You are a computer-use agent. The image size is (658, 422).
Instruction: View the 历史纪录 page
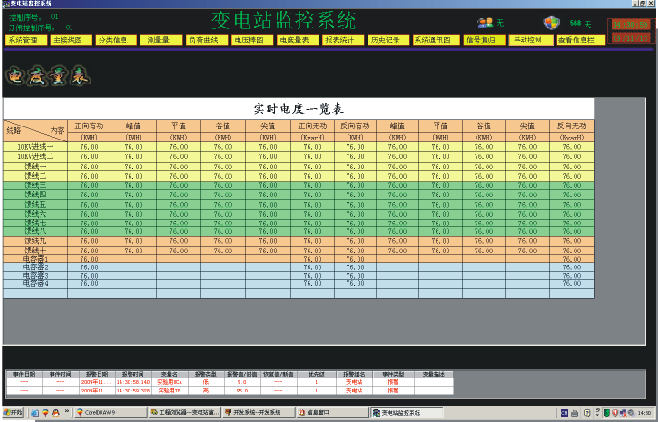coord(386,41)
